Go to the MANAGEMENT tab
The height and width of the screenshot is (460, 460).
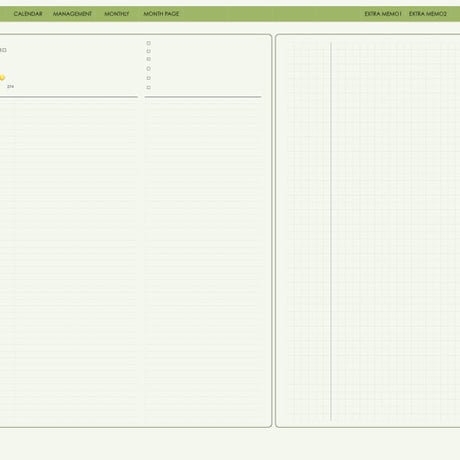(x=72, y=14)
